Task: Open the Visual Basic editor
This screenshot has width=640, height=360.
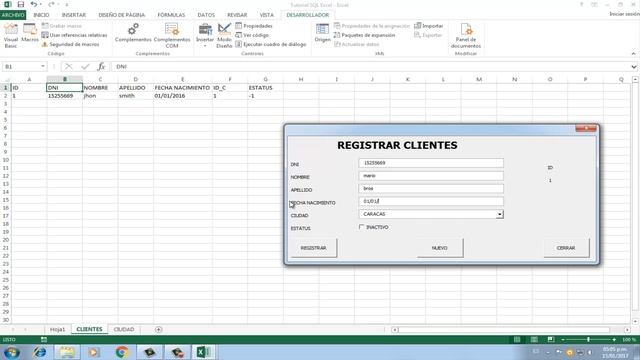Action: pyautogui.click(x=11, y=36)
